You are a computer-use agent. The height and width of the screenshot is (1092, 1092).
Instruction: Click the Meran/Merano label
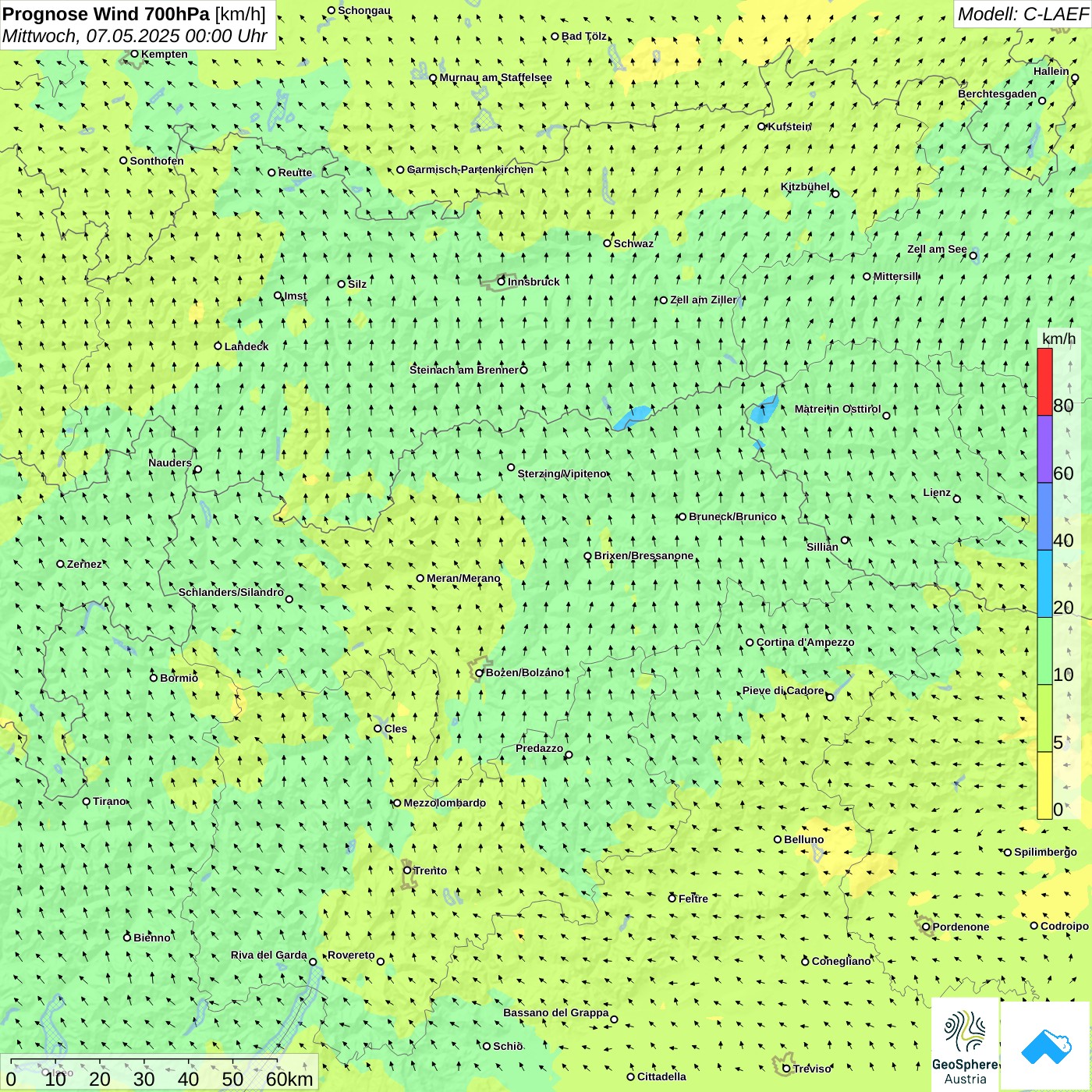tap(463, 578)
